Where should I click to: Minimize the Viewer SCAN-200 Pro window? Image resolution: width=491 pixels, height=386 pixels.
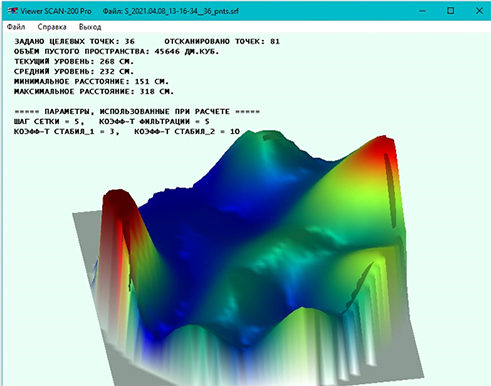(x=422, y=11)
